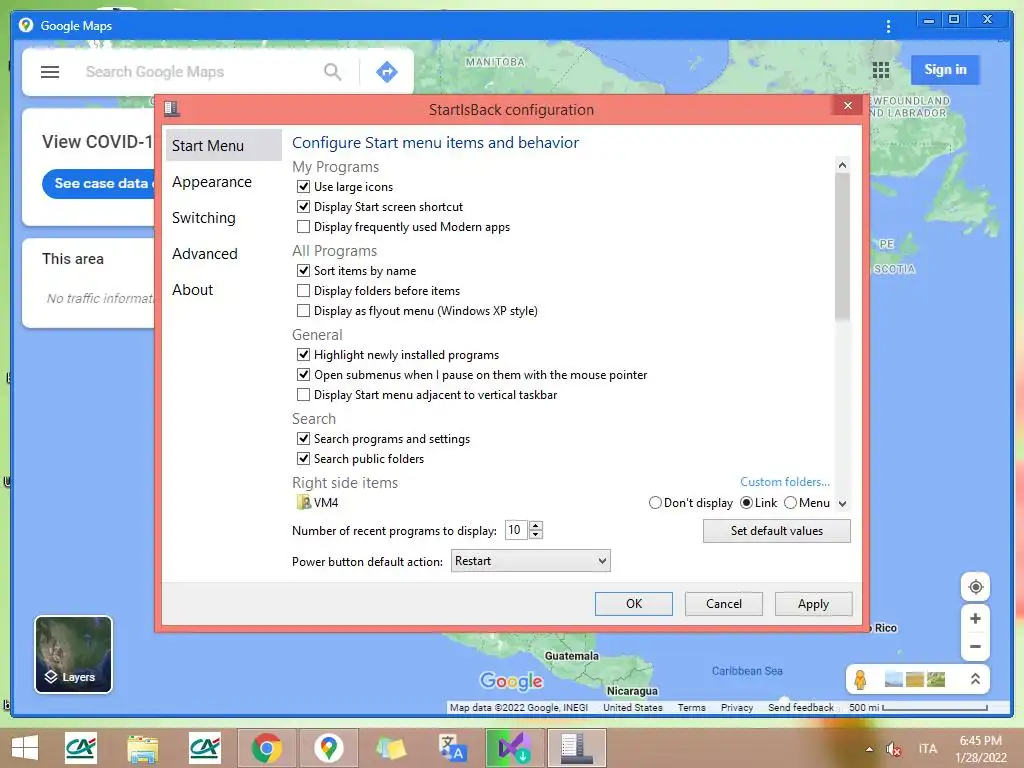This screenshot has width=1024, height=768.
Task: Open the Visual Studio installer taskbar icon
Action: (514, 748)
